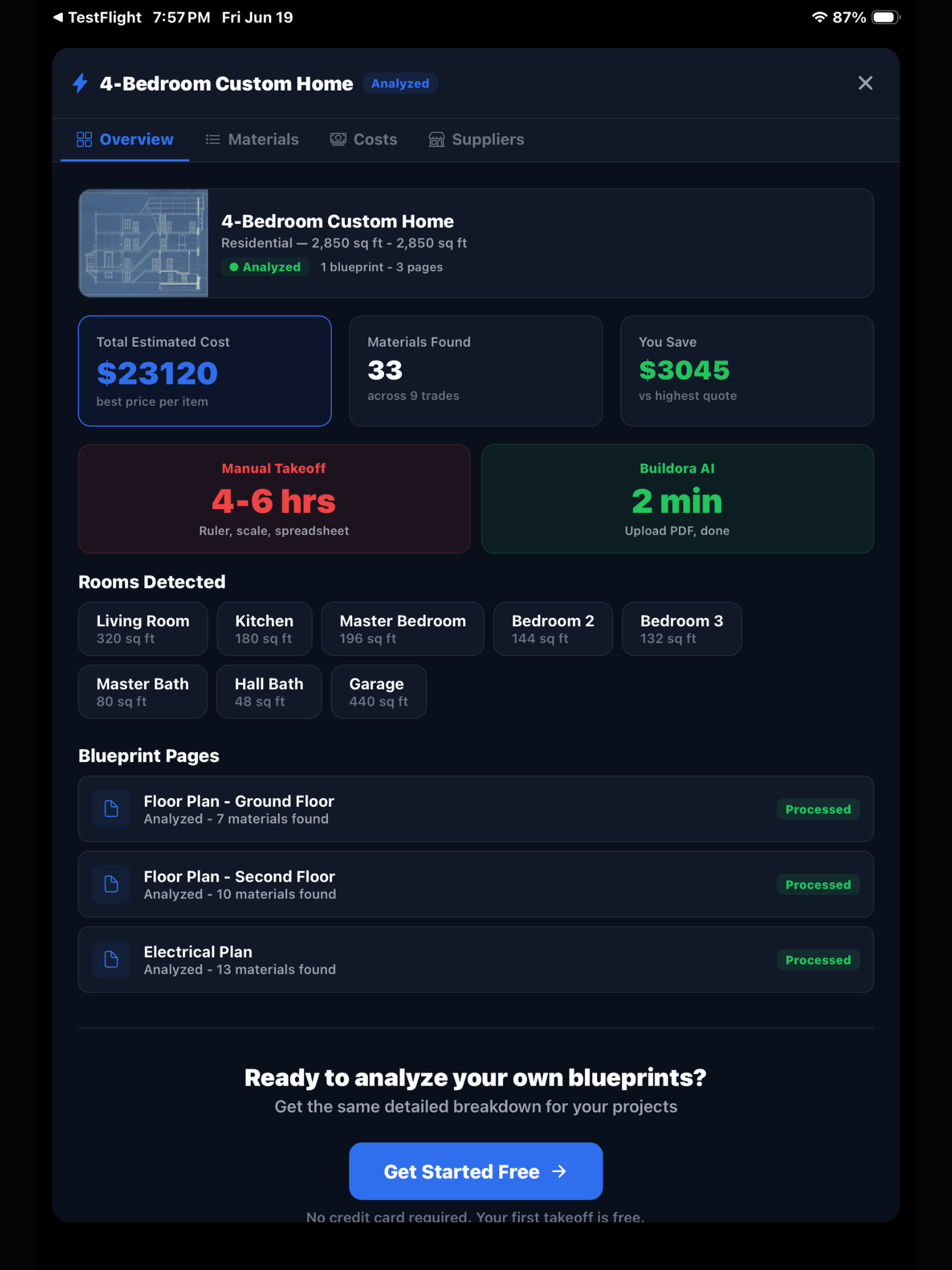Image resolution: width=952 pixels, height=1270 pixels.
Task: Click the Overview grid icon
Action: tap(85, 139)
